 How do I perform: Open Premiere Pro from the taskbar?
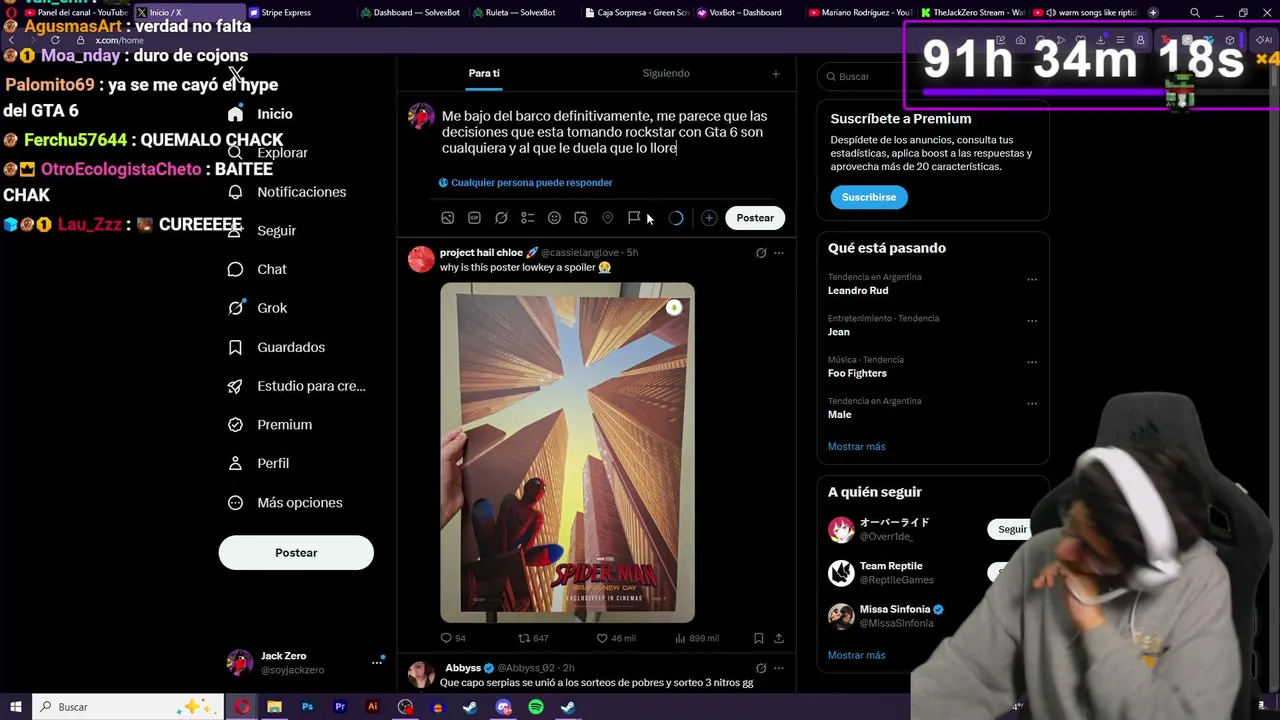point(340,707)
